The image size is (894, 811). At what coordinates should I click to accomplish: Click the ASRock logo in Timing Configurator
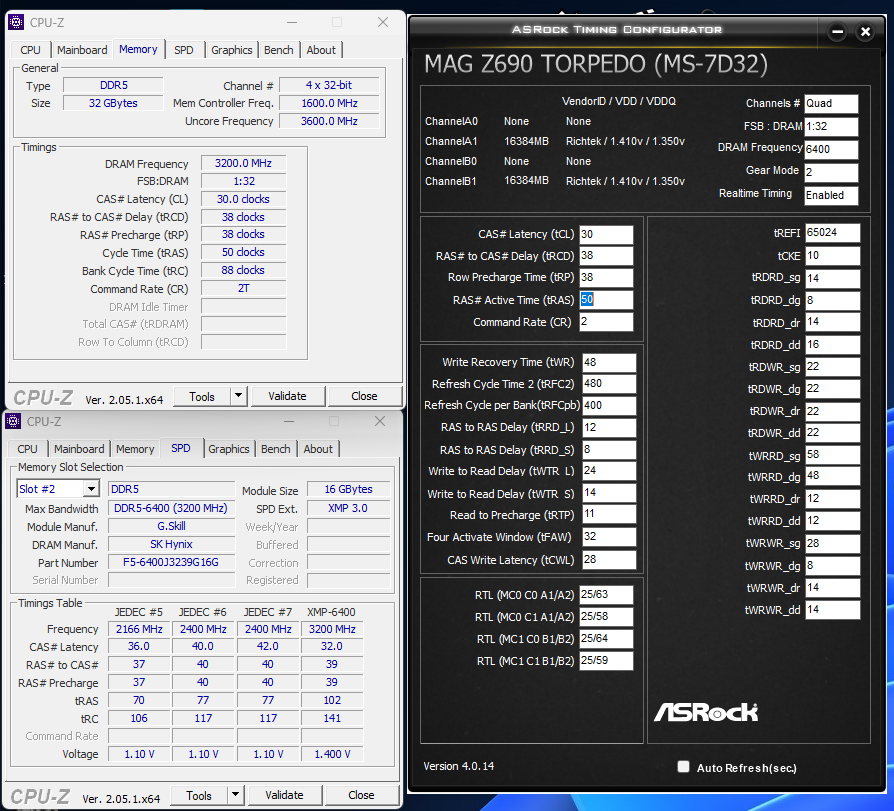706,712
